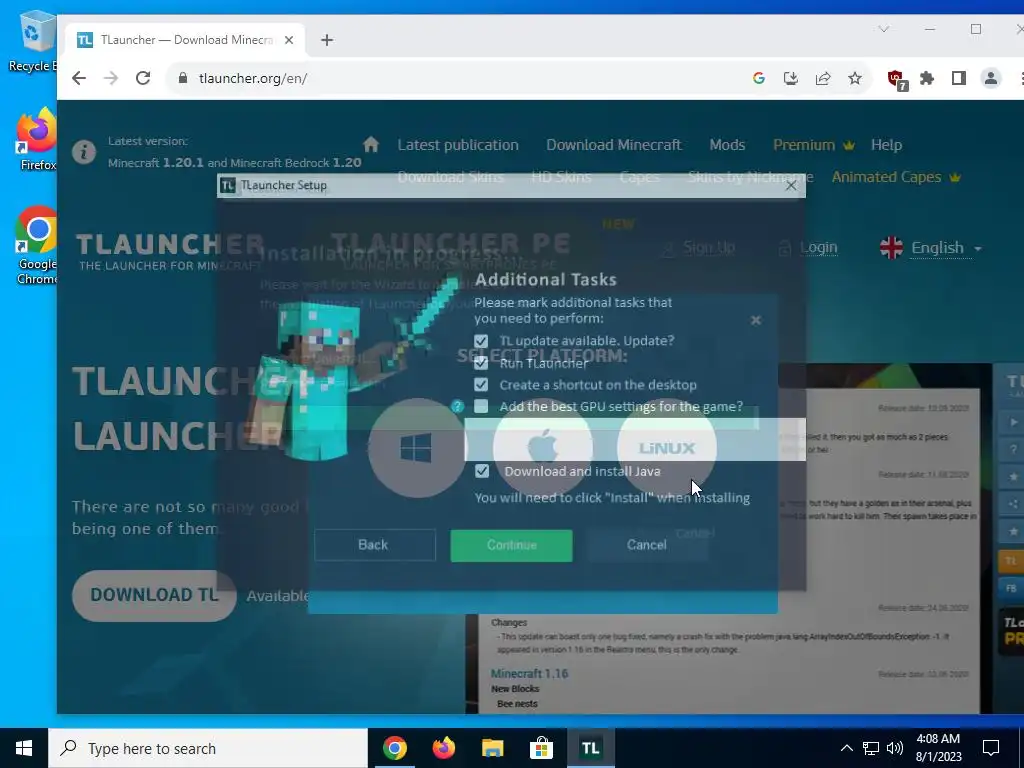The image size is (1024, 768).
Task: Click the Back button in setup
Action: (x=374, y=545)
